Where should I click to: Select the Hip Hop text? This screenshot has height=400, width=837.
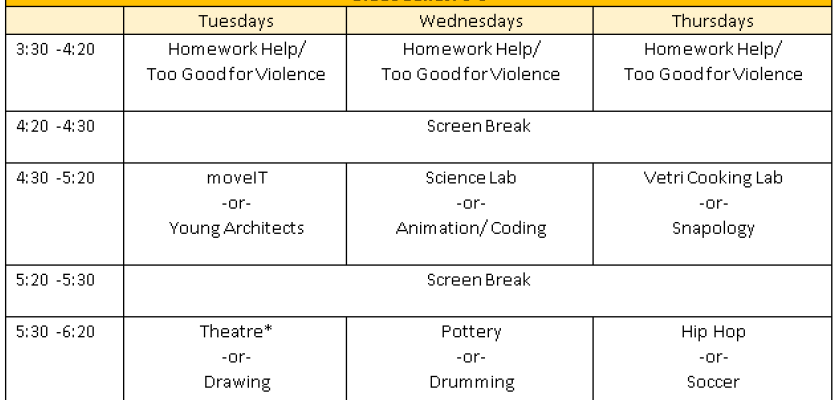[713, 331]
